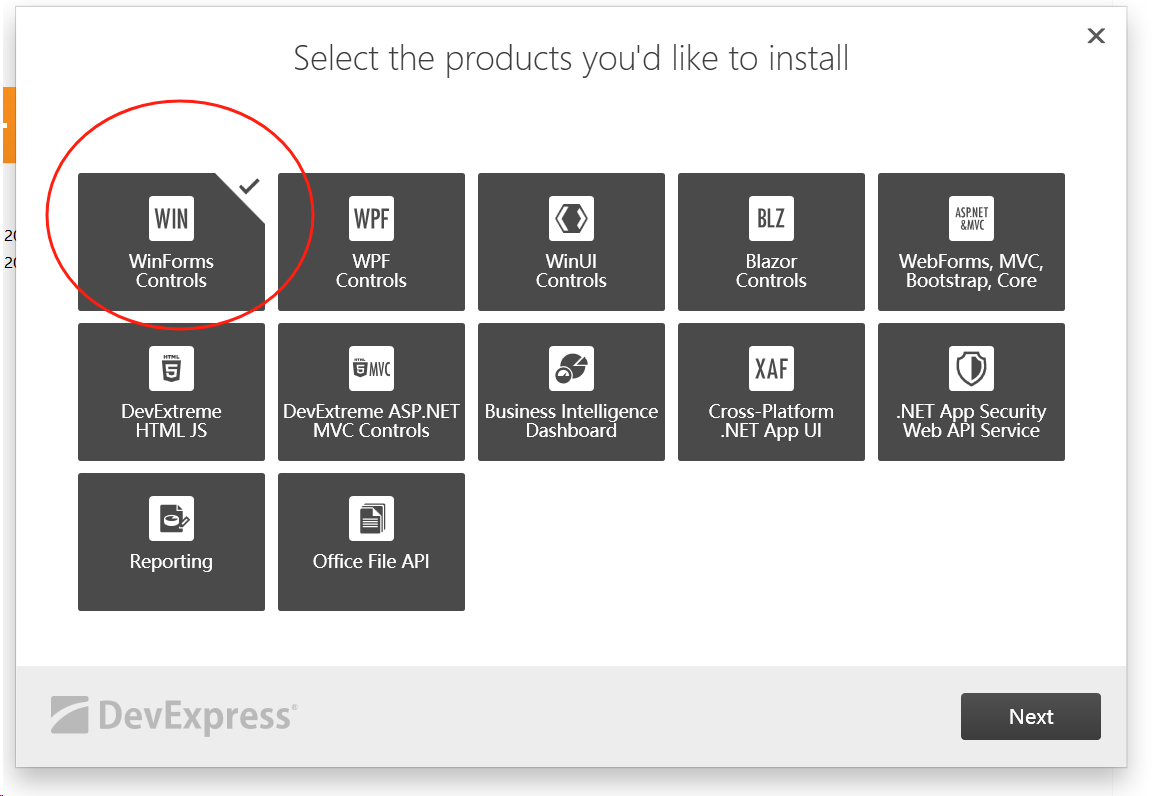The height and width of the screenshot is (796, 1155).
Task: Click the Reporting document icon
Action: [171, 518]
